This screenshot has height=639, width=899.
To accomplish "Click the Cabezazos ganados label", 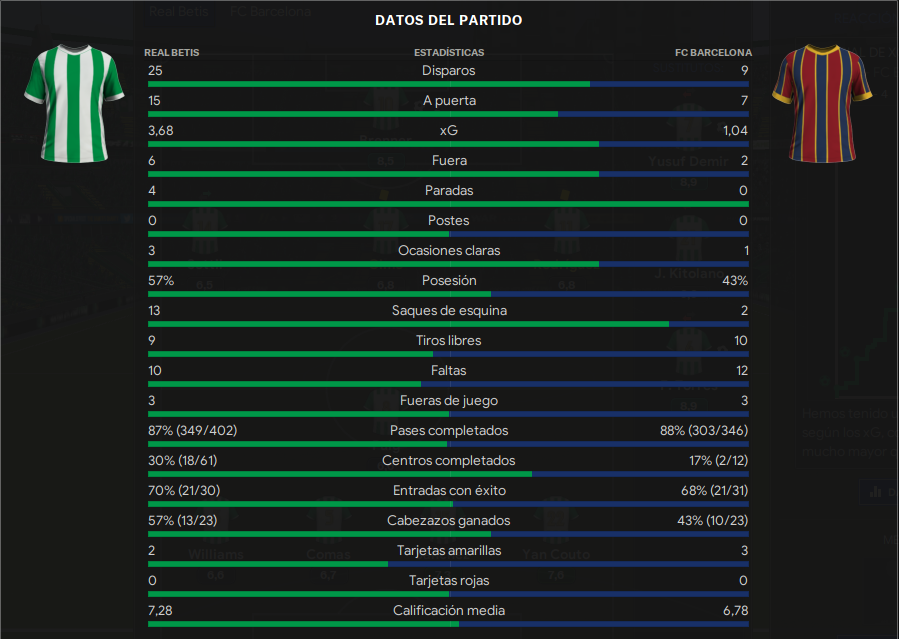I will (x=449, y=520).
